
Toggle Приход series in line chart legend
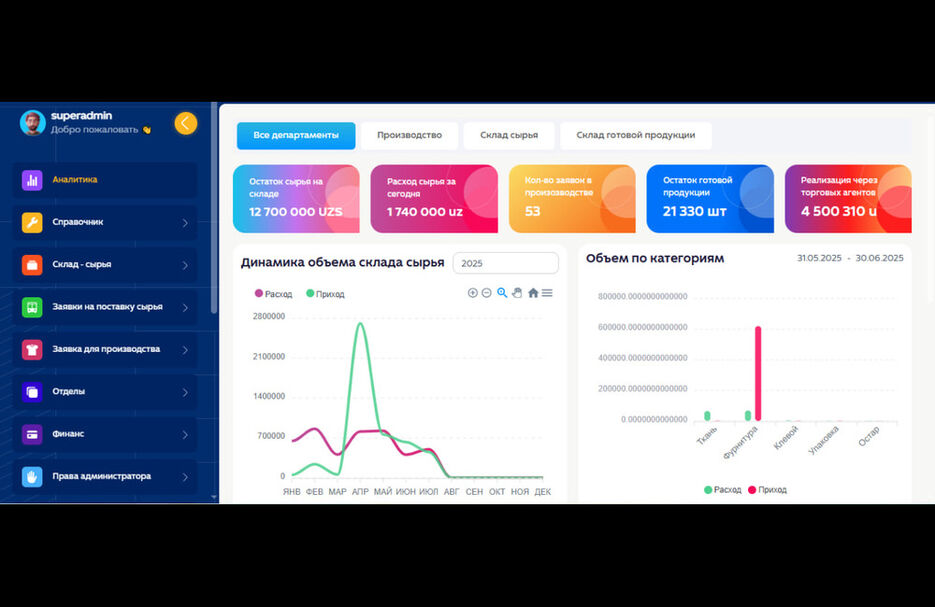(326, 294)
